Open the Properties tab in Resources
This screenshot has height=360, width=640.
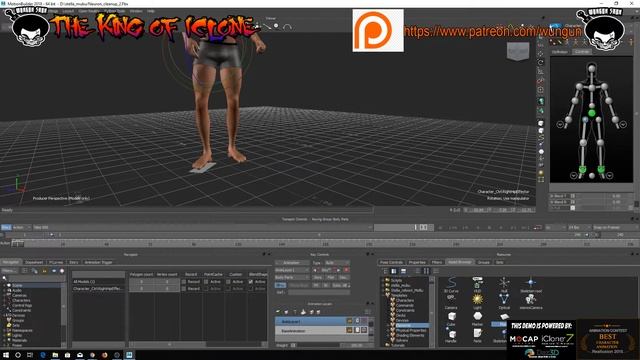tap(417, 262)
